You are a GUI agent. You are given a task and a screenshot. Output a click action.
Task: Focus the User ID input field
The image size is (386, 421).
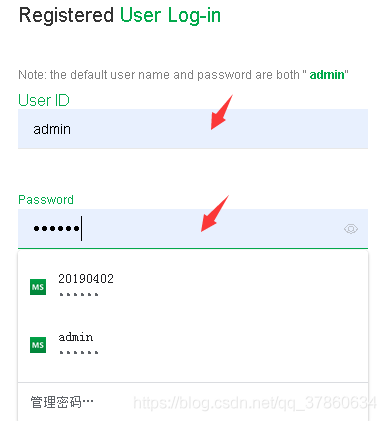tap(193, 129)
